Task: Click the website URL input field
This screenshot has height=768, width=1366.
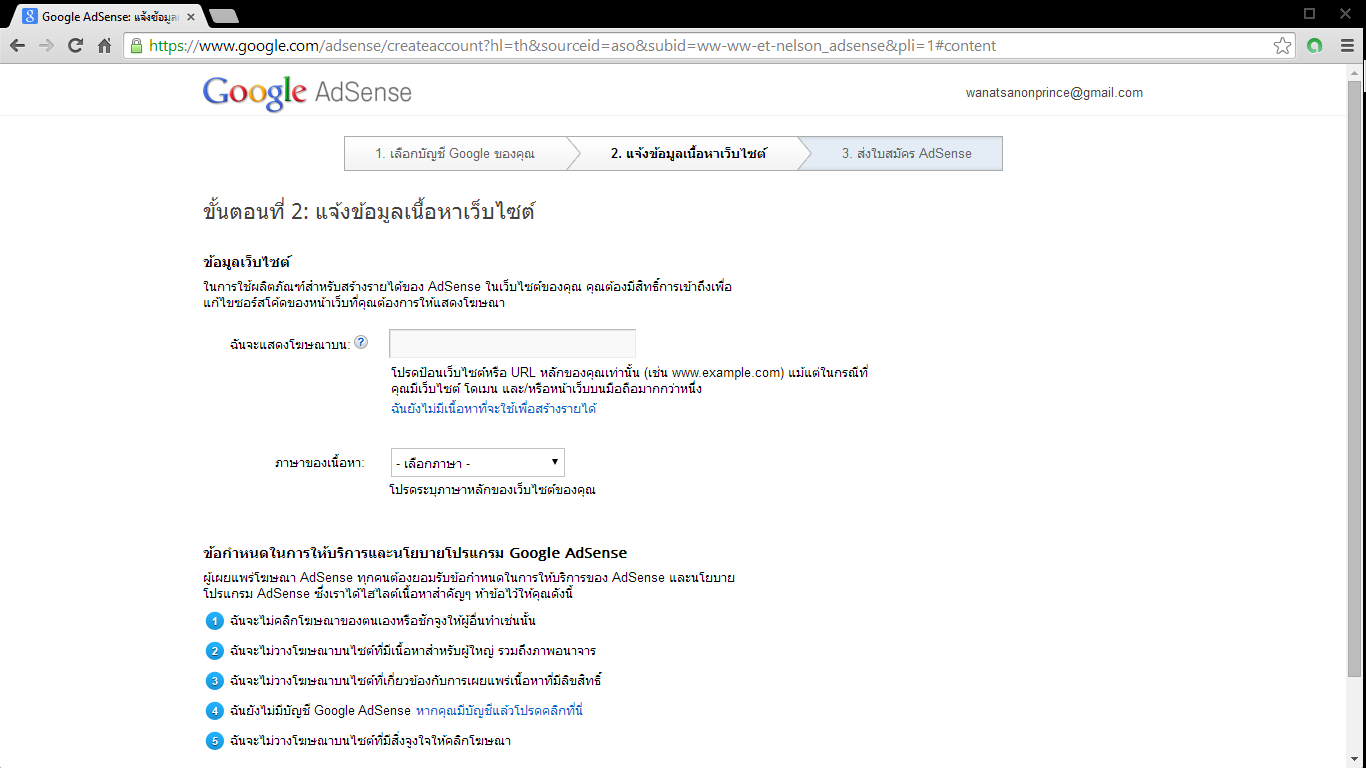Action: click(513, 344)
